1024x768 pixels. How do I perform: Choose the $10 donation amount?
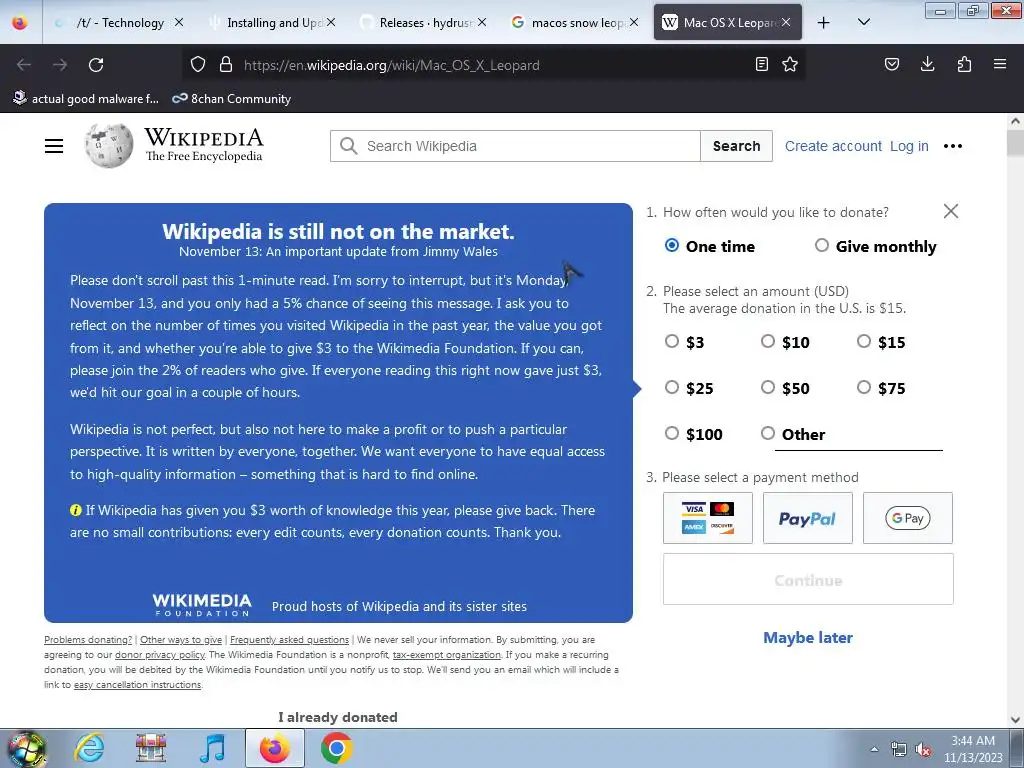[x=768, y=342]
